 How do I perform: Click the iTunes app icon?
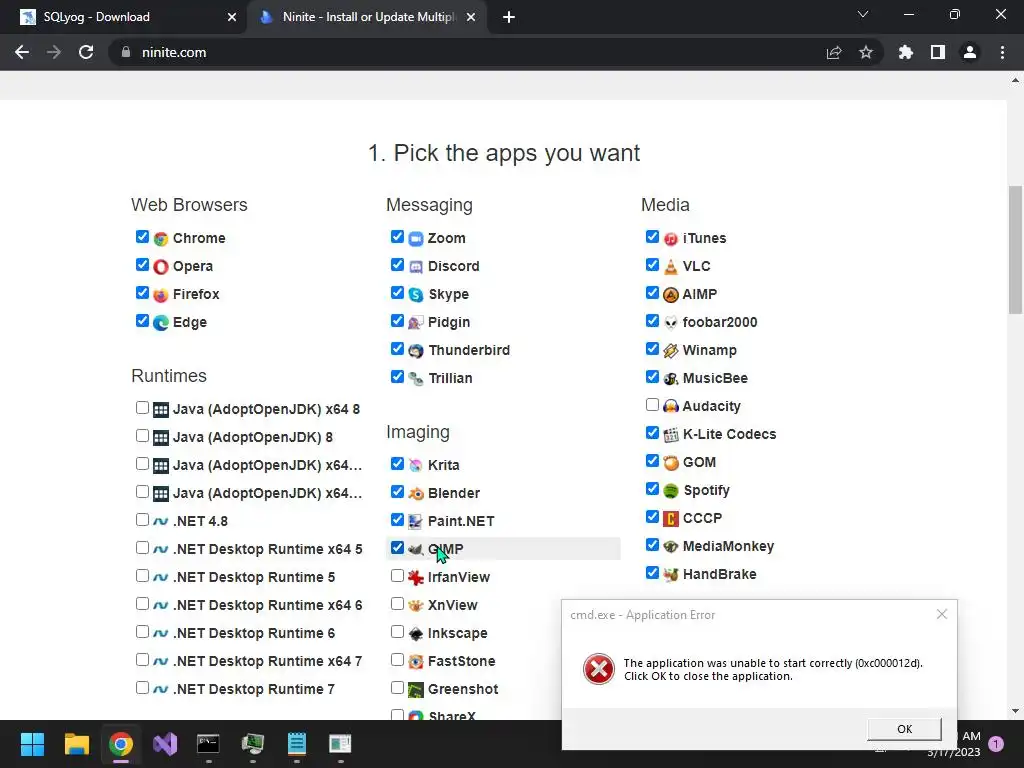tap(671, 238)
